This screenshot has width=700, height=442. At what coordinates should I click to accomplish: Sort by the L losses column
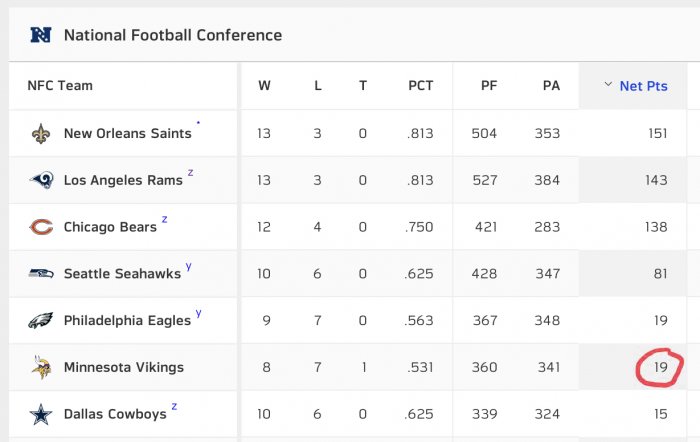pos(317,85)
